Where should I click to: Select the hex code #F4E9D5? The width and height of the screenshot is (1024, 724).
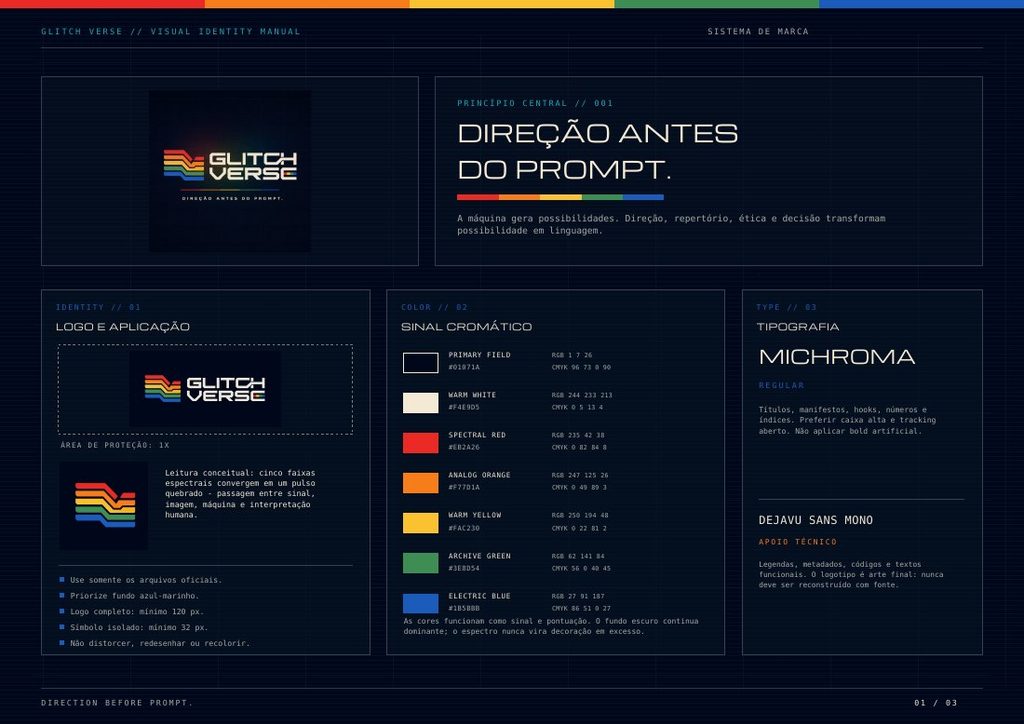click(x=464, y=407)
